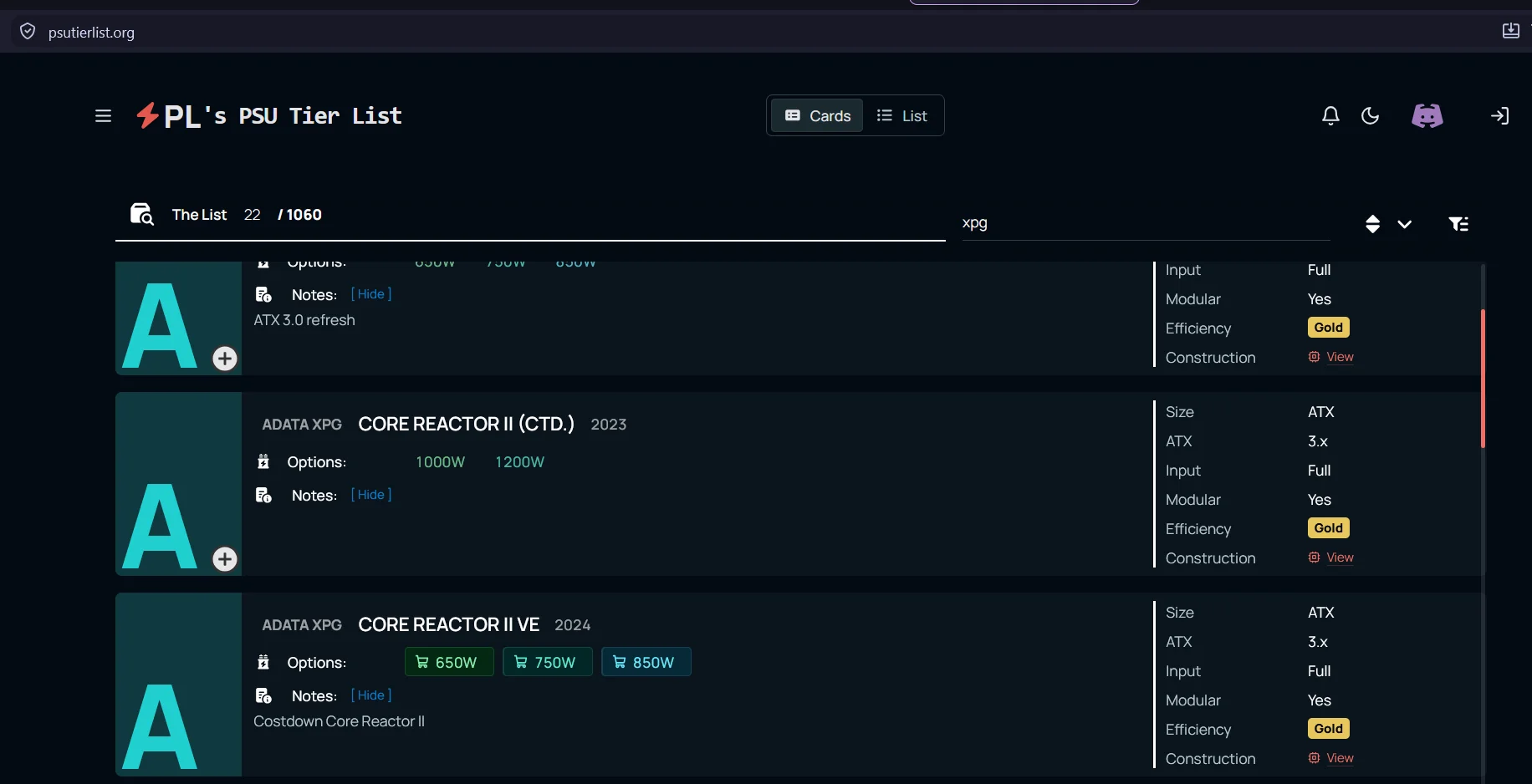Click the plus icon on Core Reactor II (CTD.) card
This screenshot has width=1532, height=784.
pyautogui.click(x=225, y=559)
